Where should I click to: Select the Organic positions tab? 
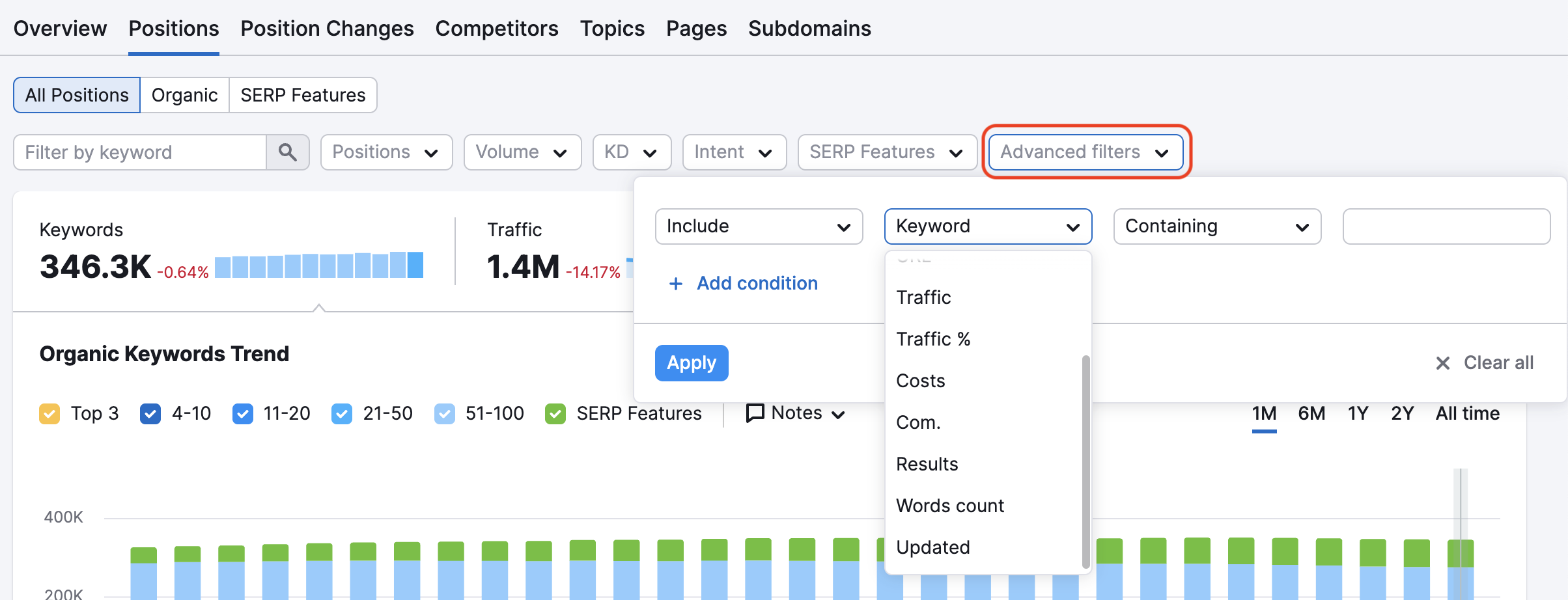[184, 94]
